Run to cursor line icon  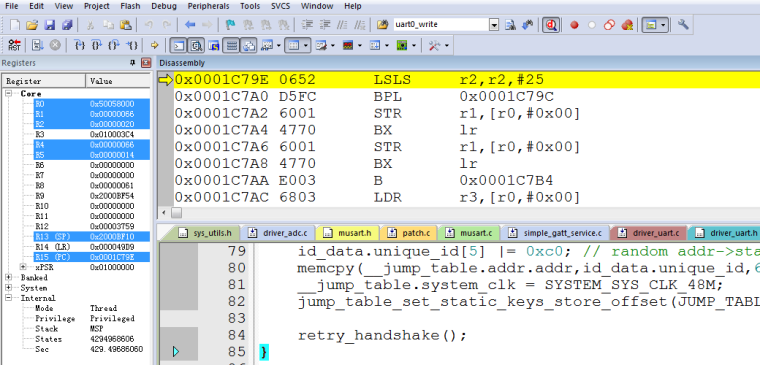[132, 46]
